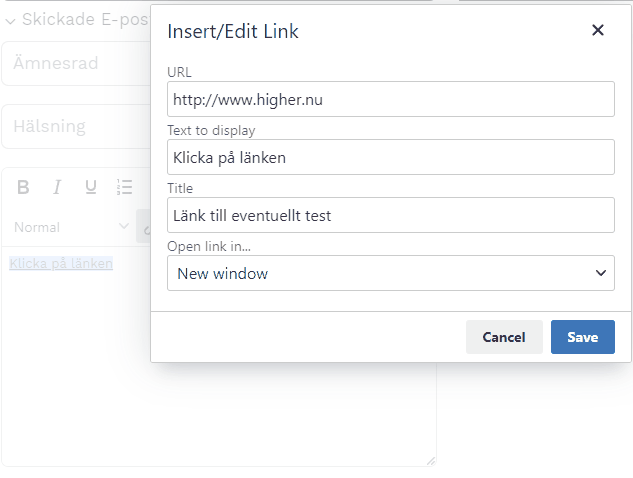633x478 pixels.
Task: Expand the 'Open link in...' dropdown
Action: tap(391, 273)
